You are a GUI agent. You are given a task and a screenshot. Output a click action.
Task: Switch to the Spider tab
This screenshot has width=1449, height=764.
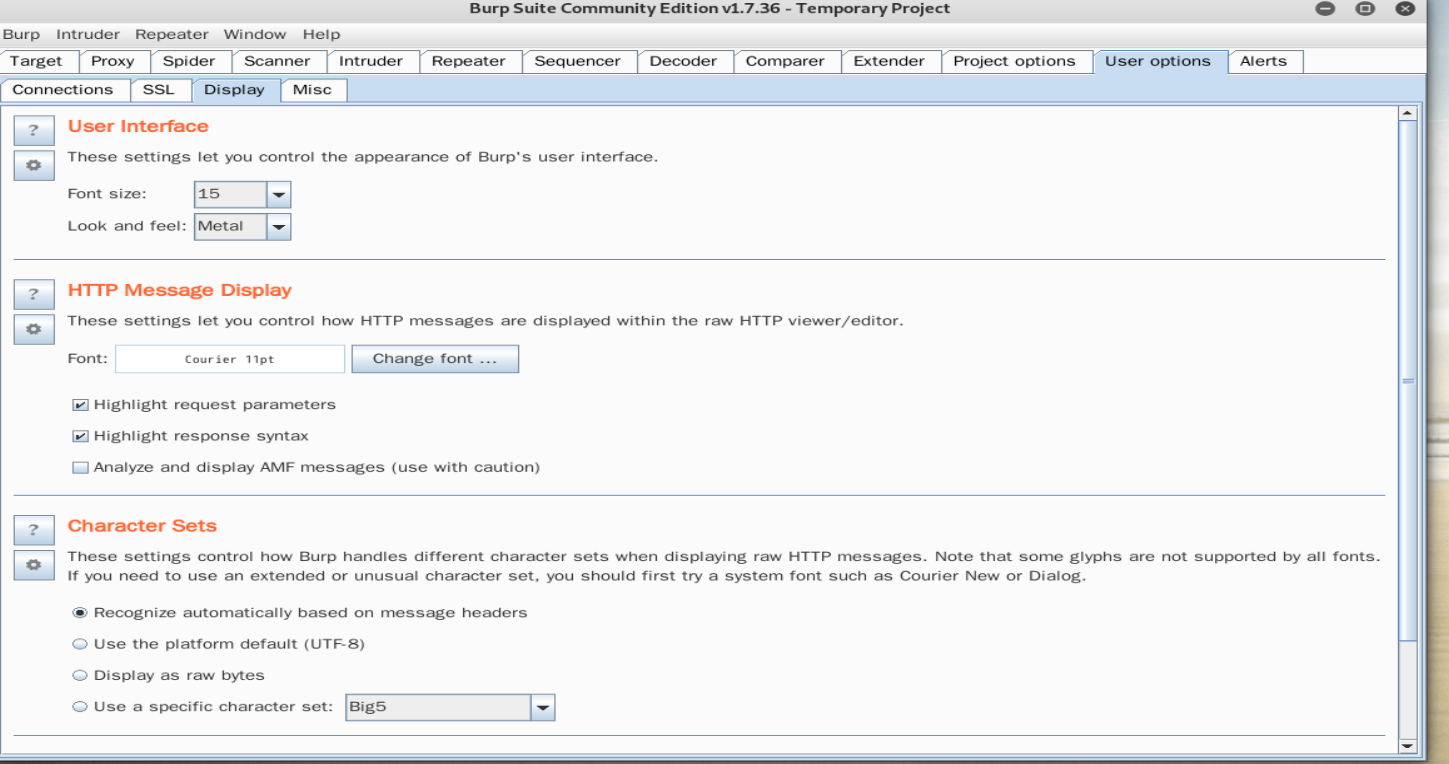click(189, 61)
